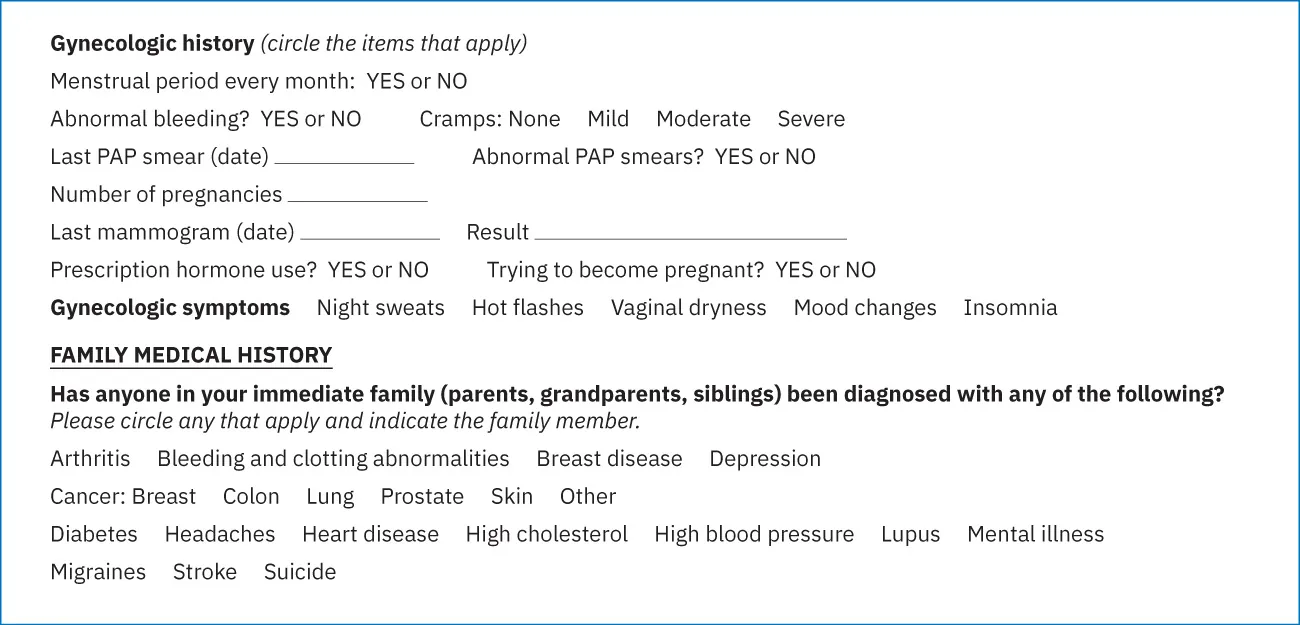Choose 'Vaginal dryness' symptom

688,308
